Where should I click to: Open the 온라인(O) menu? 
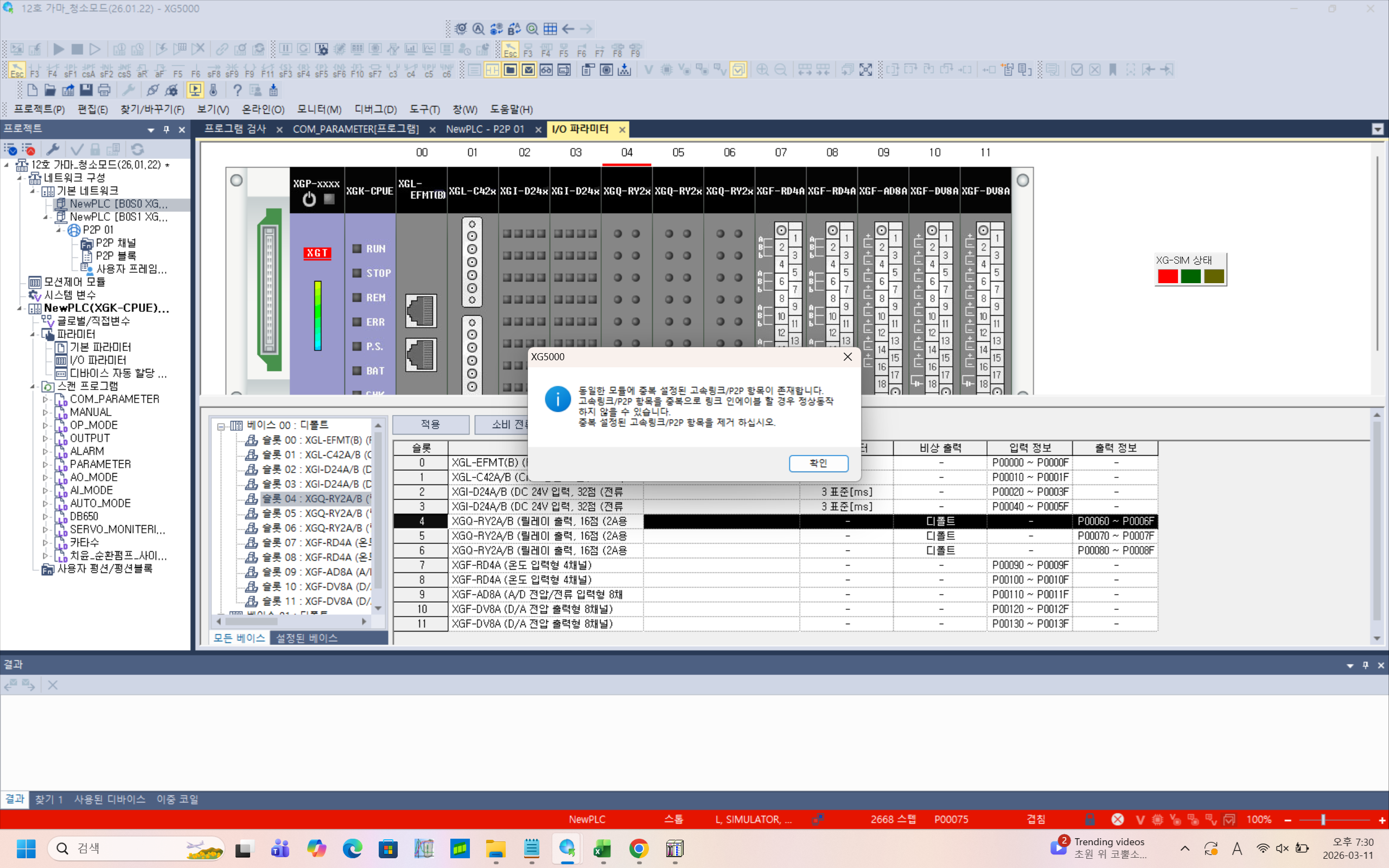point(263,109)
